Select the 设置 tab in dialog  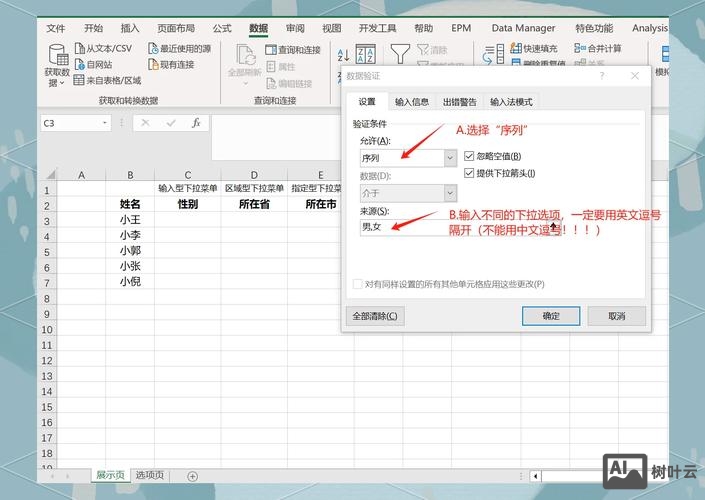click(367, 102)
